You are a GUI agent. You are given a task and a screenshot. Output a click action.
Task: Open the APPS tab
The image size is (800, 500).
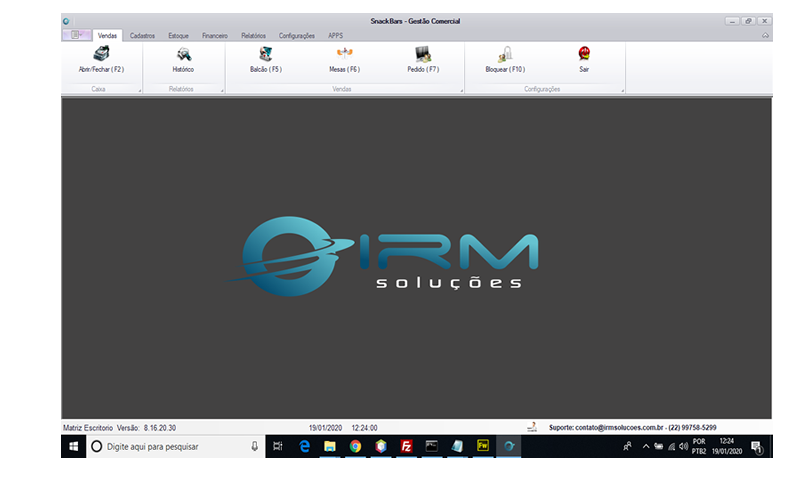[x=336, y=36]
